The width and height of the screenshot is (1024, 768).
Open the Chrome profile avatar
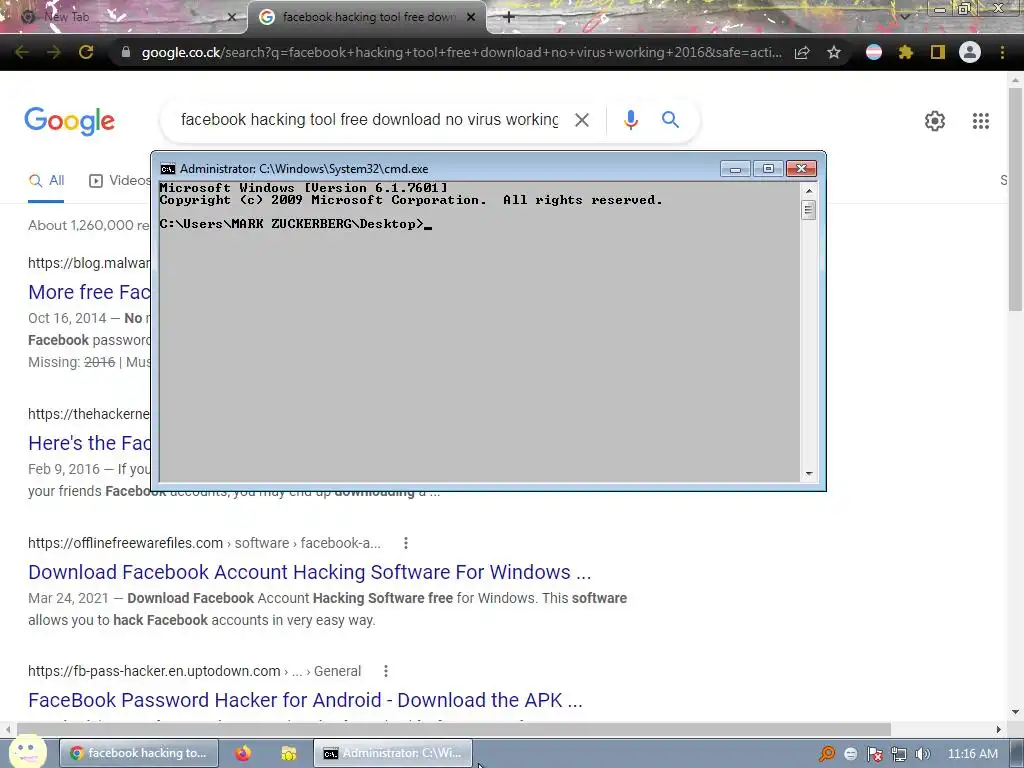tap(970, 52)
